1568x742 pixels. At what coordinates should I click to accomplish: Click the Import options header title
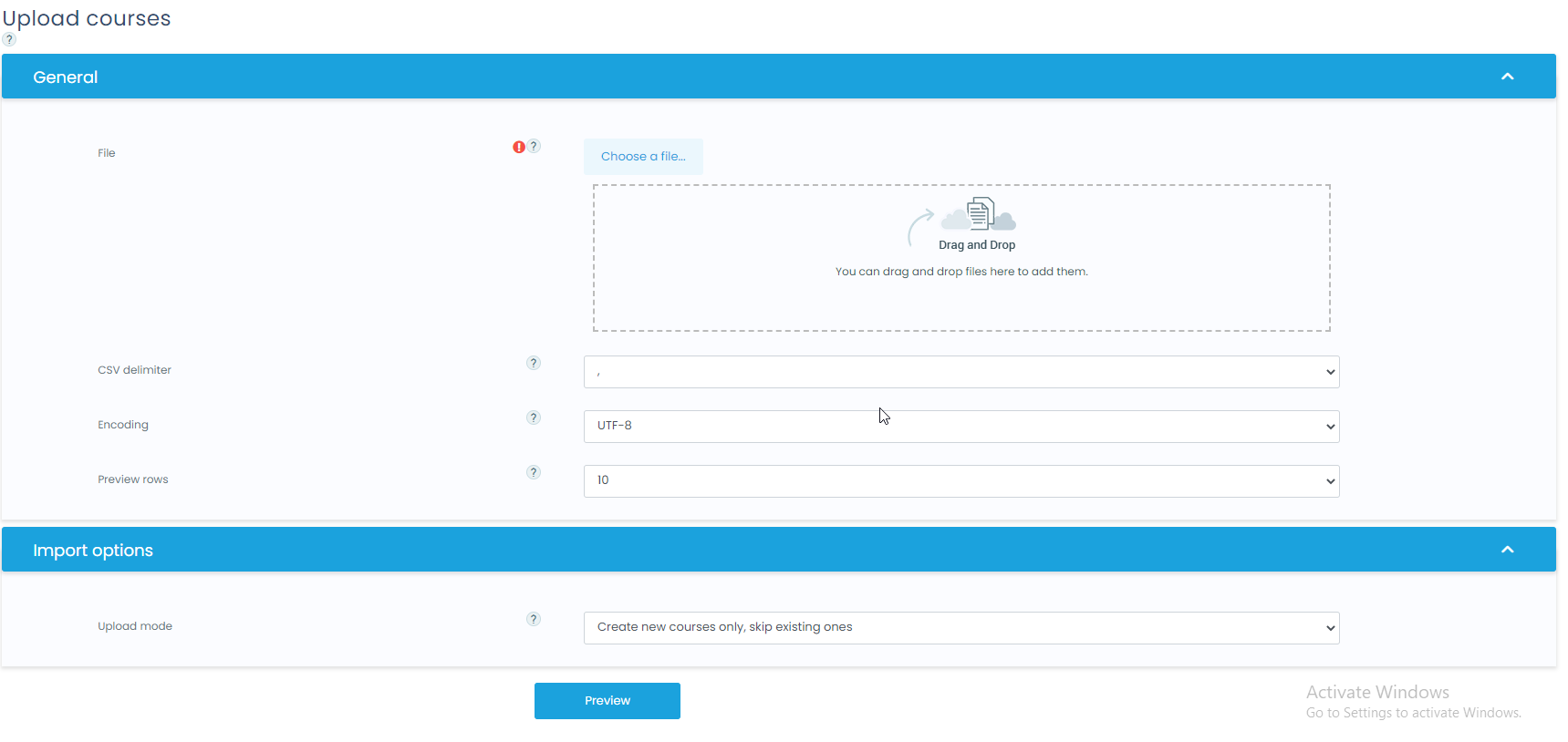pos(93,551)
